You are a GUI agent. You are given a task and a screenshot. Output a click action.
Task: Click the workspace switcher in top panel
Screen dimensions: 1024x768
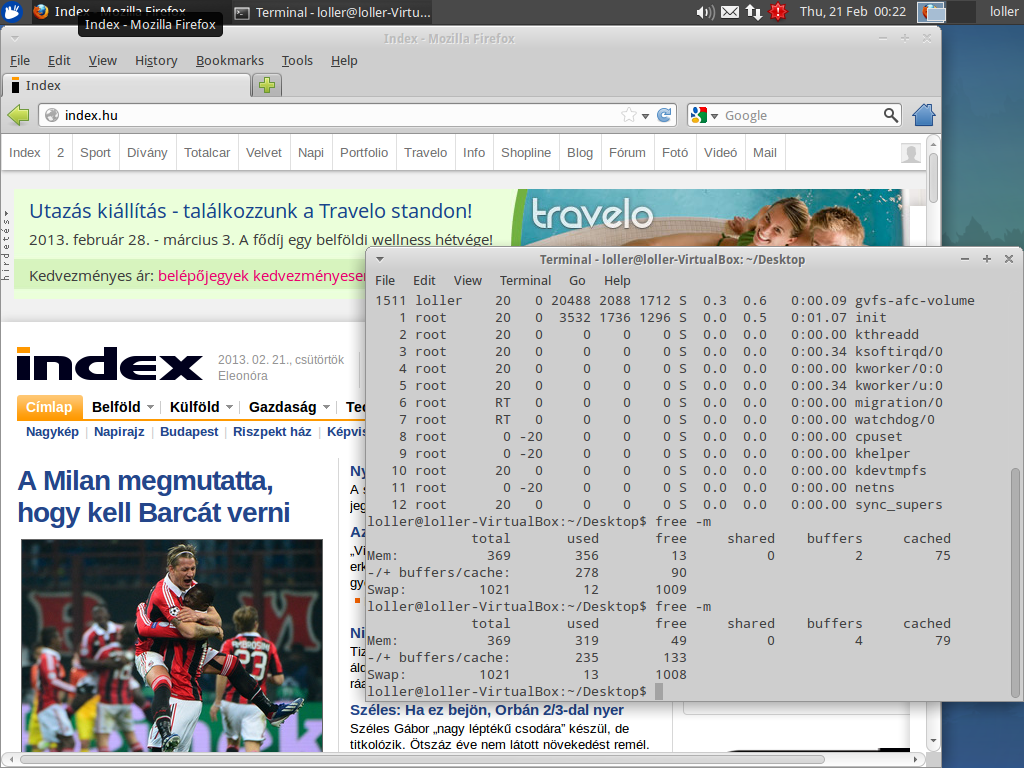point(946,12)
